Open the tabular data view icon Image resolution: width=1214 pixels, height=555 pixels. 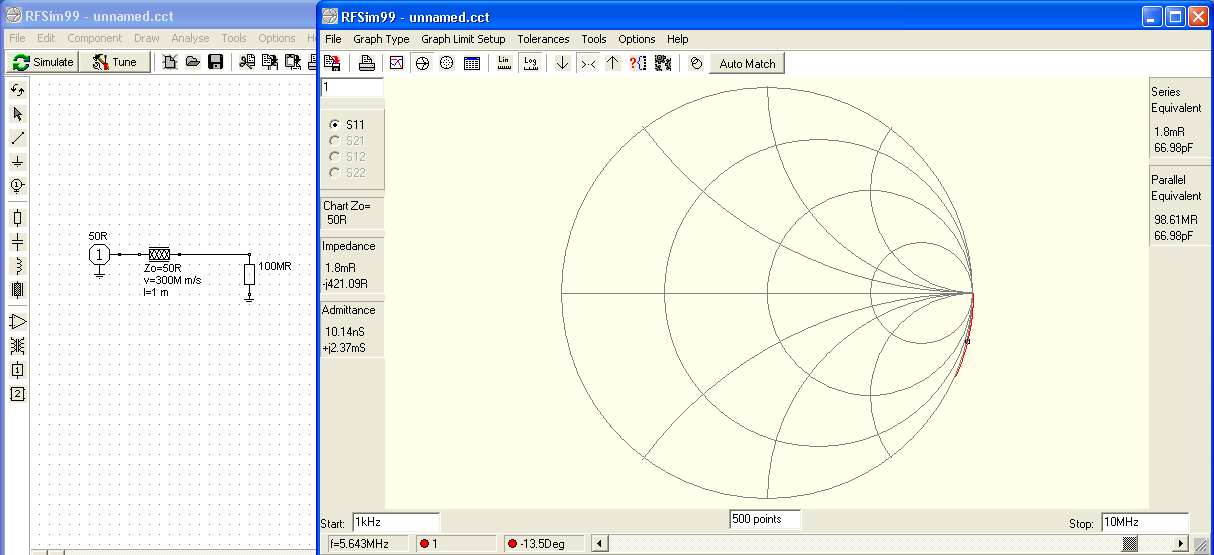[472, 63]
